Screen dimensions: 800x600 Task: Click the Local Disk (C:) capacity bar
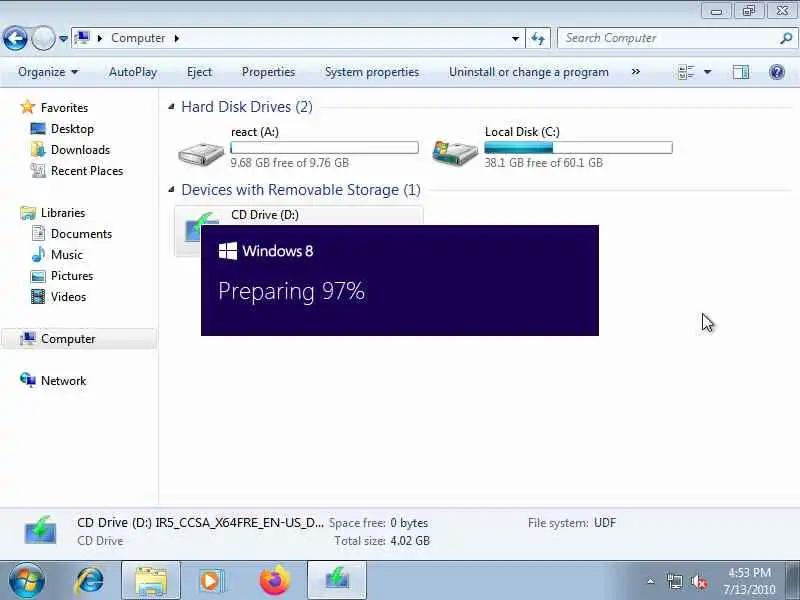click(578, 147)
